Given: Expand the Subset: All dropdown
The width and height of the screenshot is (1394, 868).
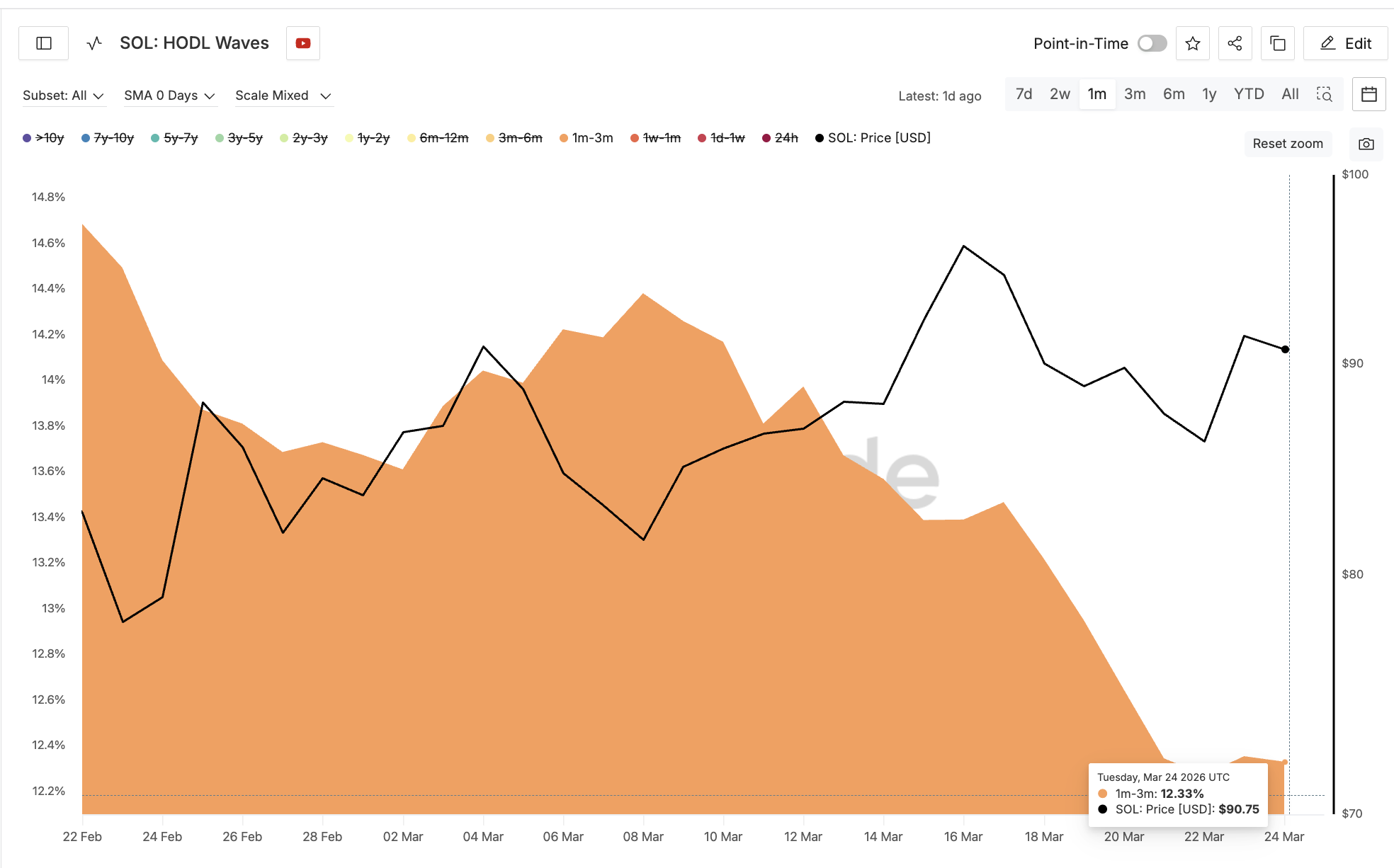Looking at the screenshot, I should (x=63, y=96).
